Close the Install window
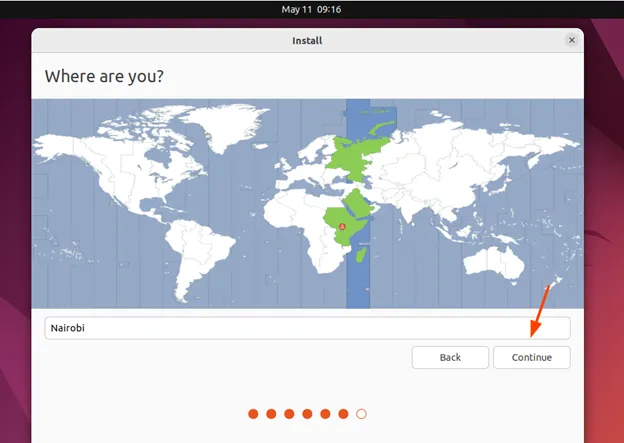The height and width of the screenshot is (443, 624). coord(572,40)
